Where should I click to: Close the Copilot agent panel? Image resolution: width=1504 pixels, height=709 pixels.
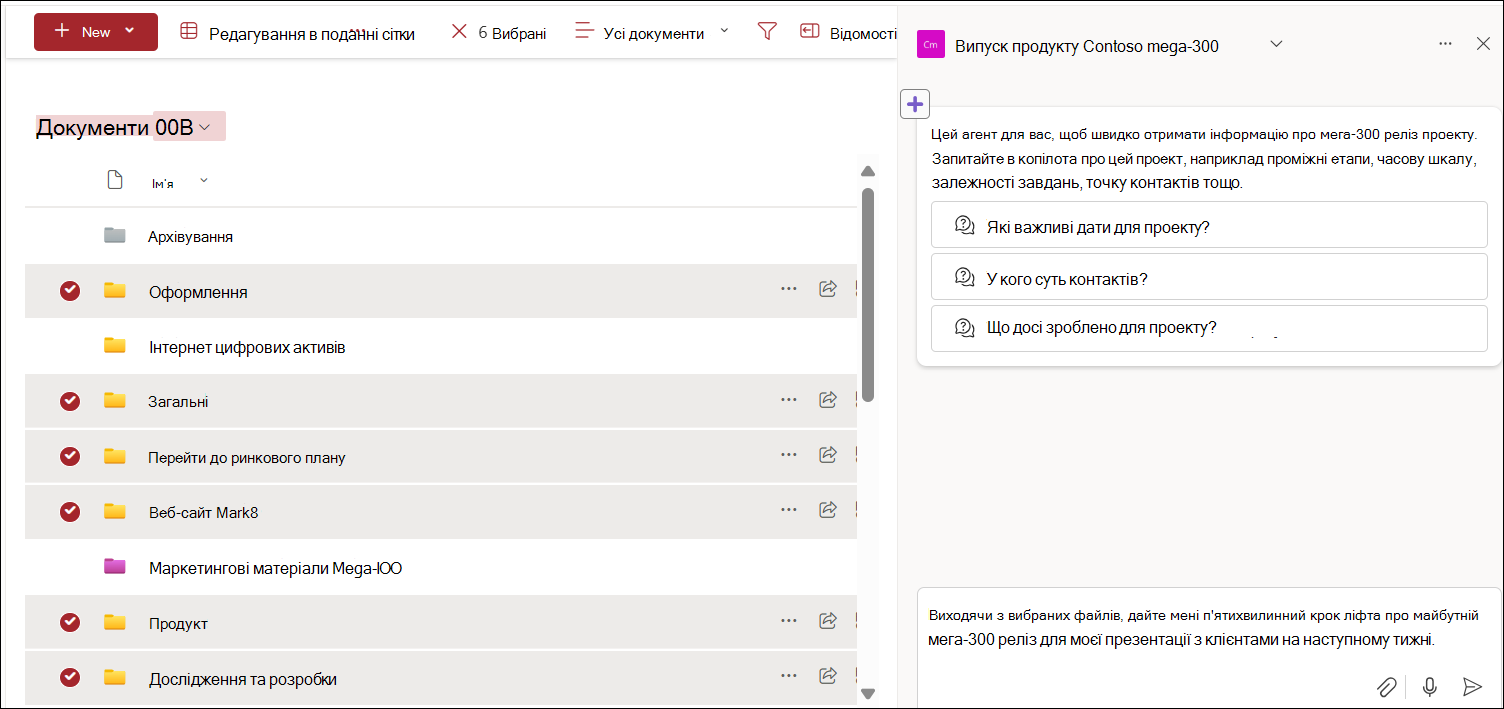(1483, 43)
